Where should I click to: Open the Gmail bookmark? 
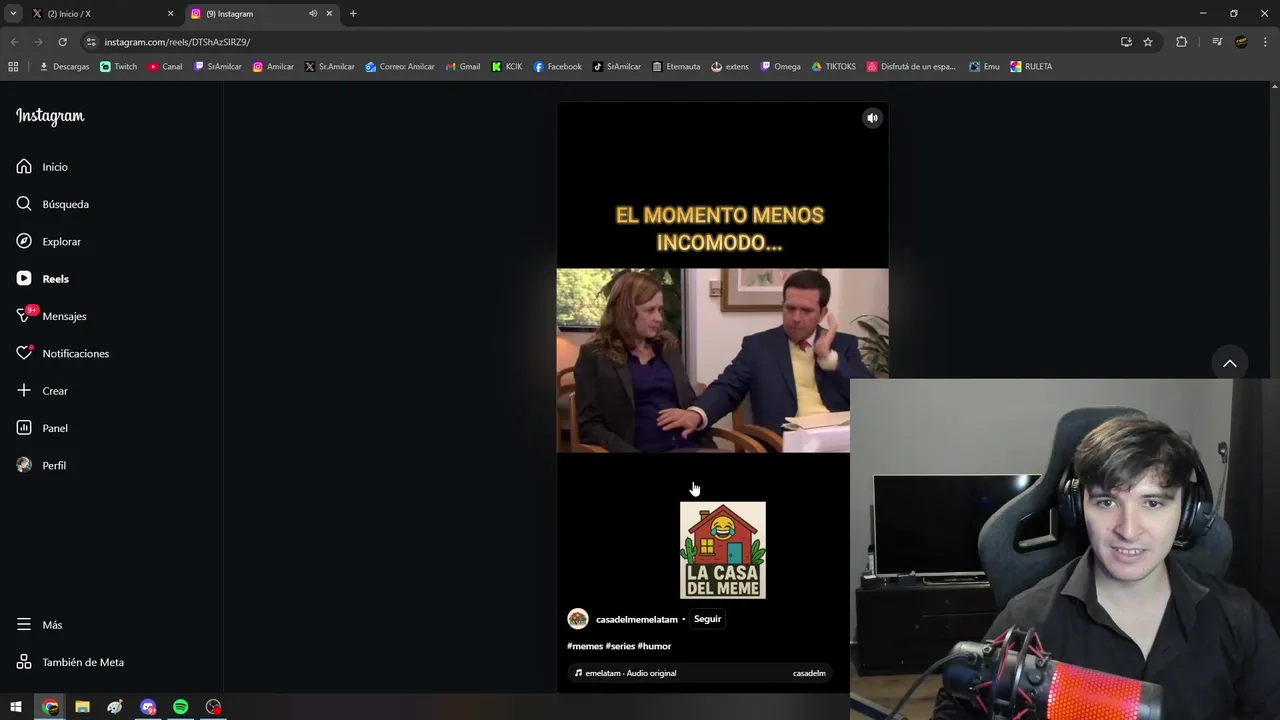click(463, 67)
